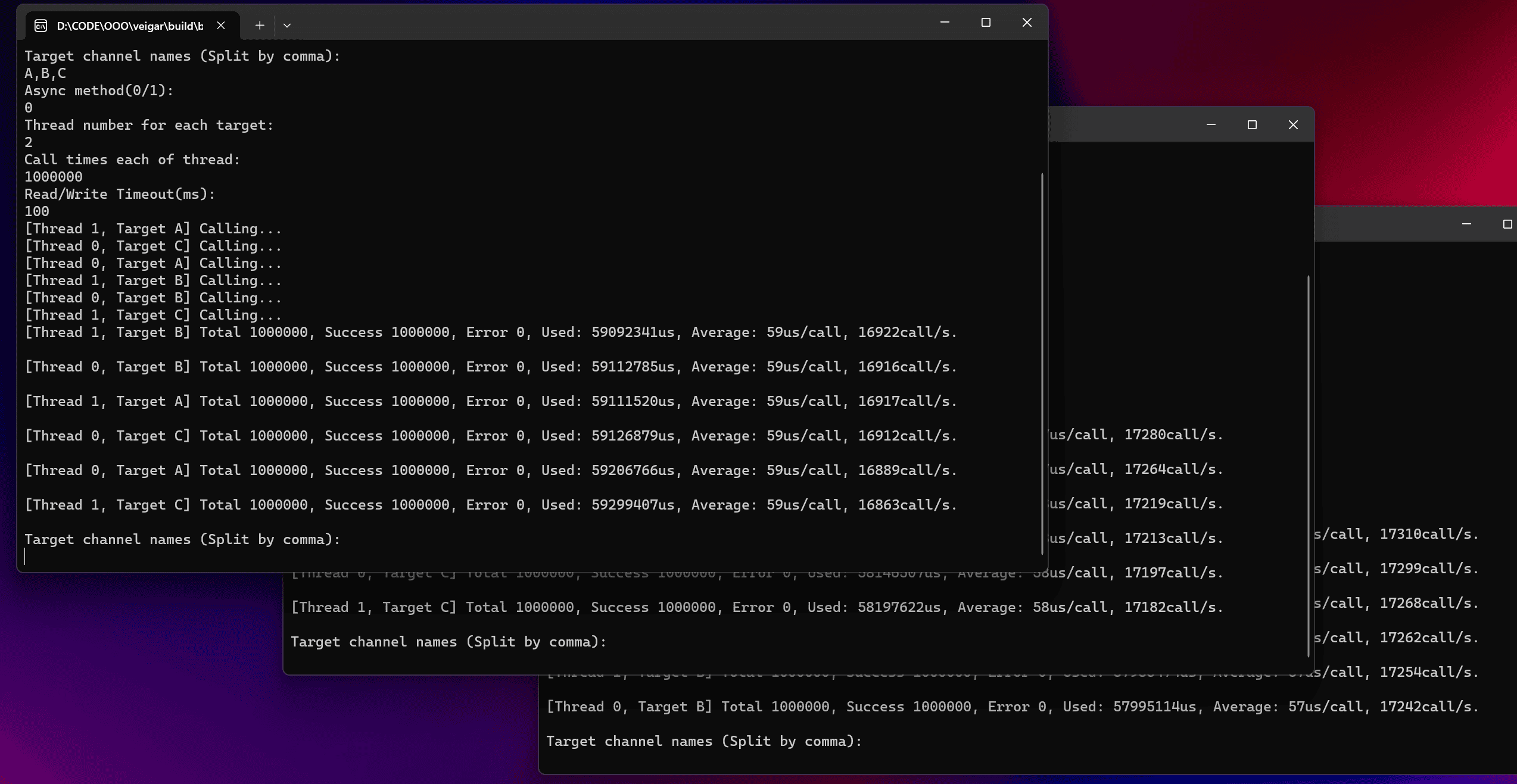Expand the new-tab profile dropdown chevron
1517x784 pixels.
point(287,26)
